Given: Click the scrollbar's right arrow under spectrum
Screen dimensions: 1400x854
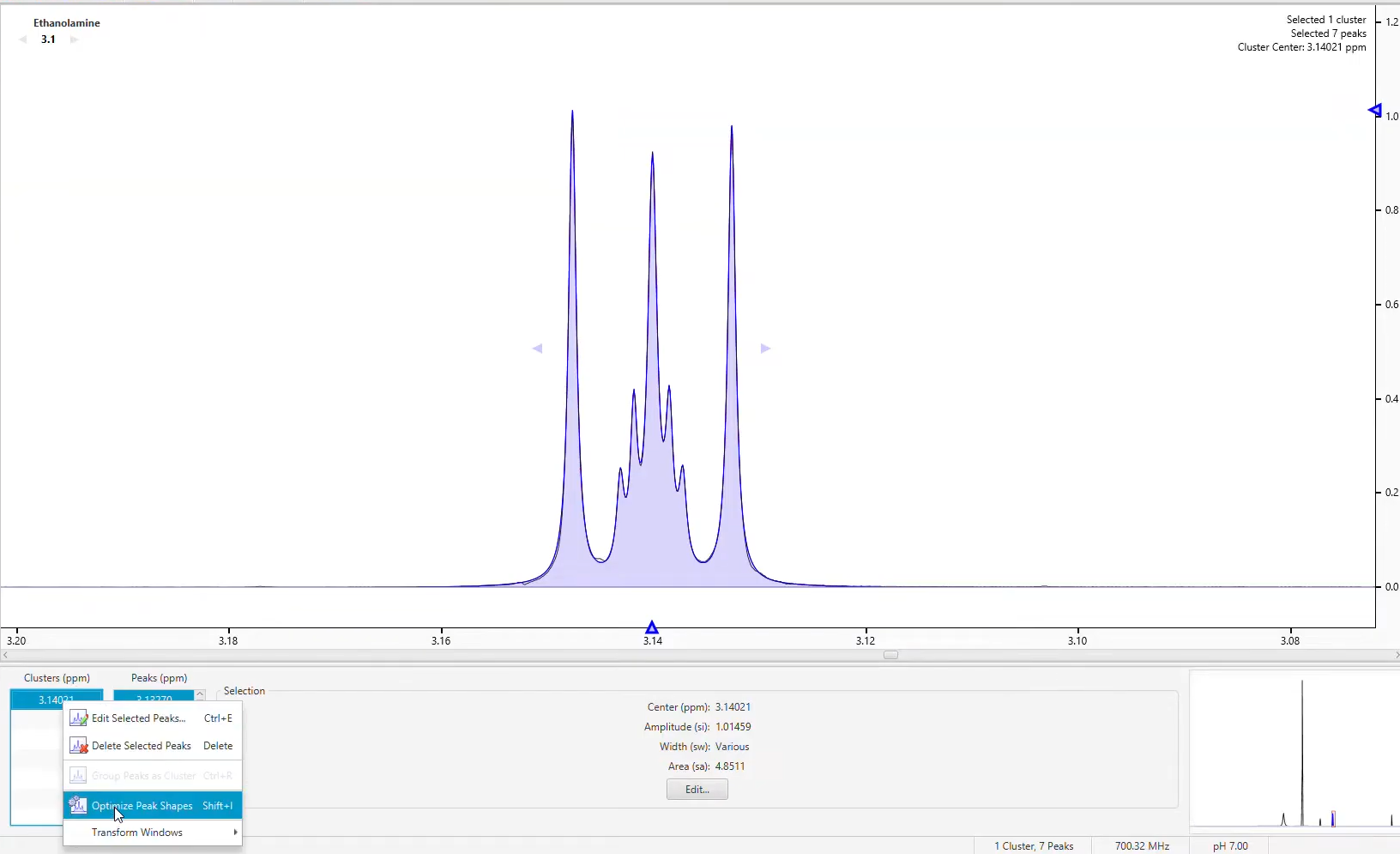Looking at the screenshot, I should click(1395, 655).
